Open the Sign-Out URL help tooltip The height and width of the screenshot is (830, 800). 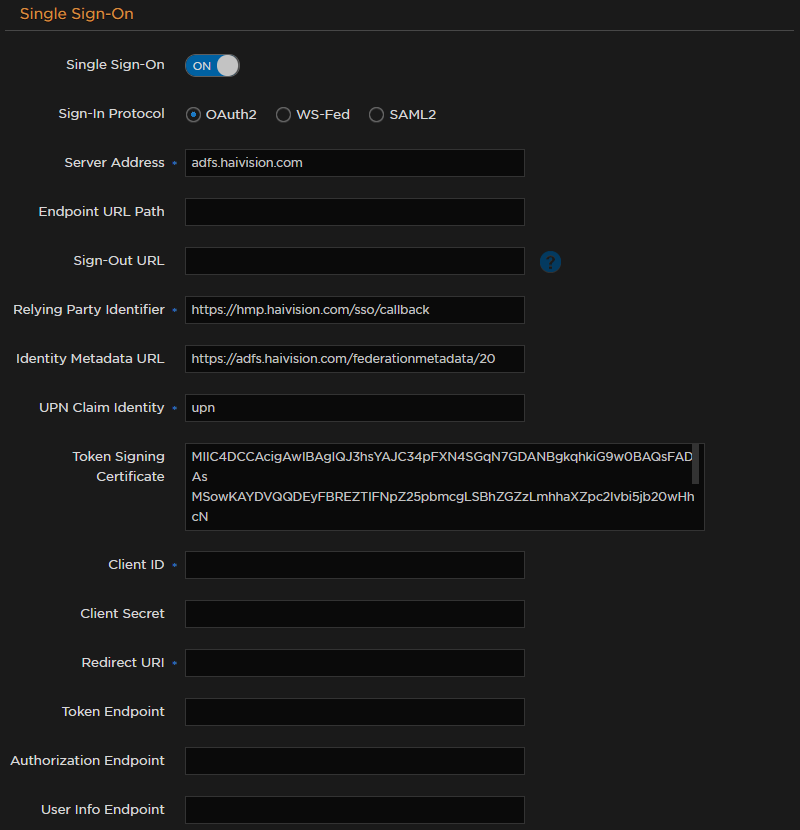tap(550, 260)
